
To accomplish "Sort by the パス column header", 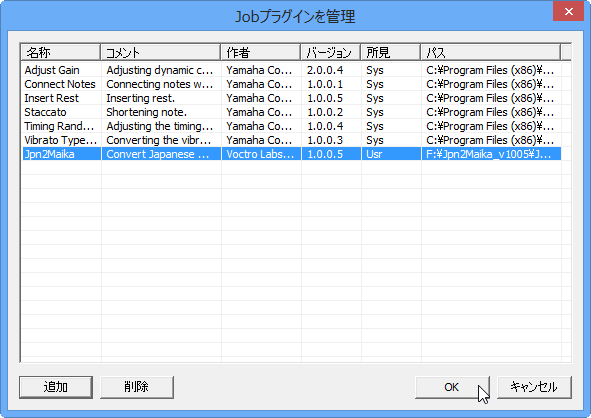I will tap(491, 52).
